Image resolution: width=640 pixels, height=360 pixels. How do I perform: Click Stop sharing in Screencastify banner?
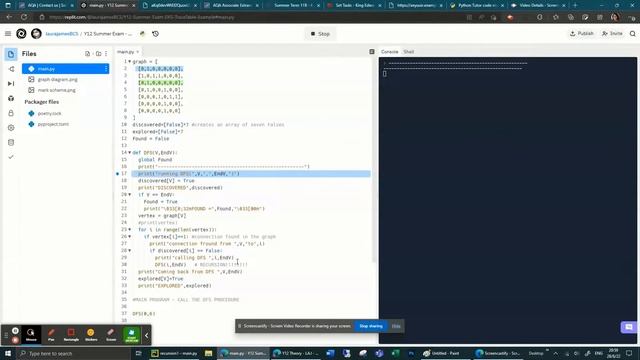pyautogui.click(x=371, y=326)
